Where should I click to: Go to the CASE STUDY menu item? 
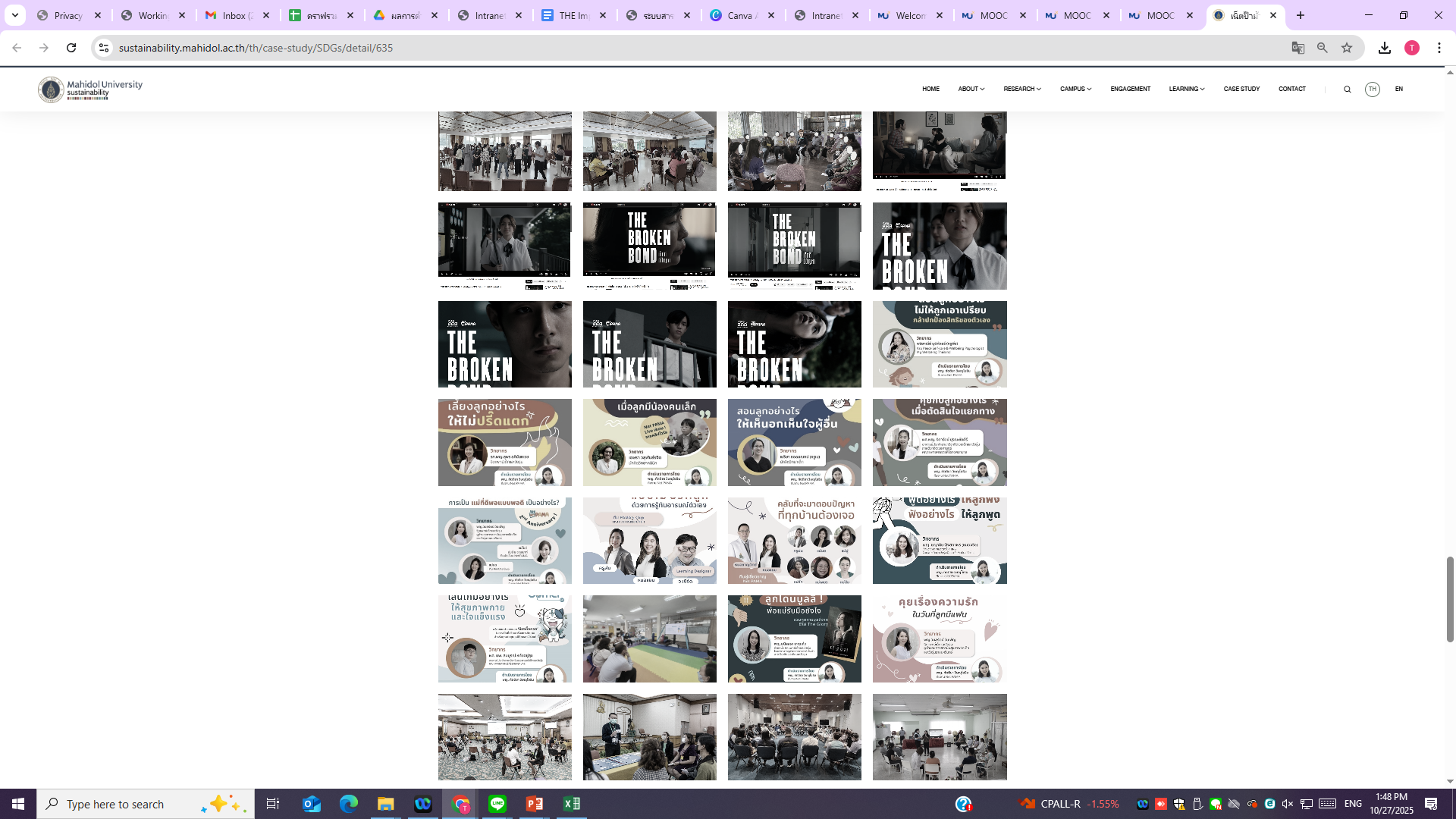1241,89
